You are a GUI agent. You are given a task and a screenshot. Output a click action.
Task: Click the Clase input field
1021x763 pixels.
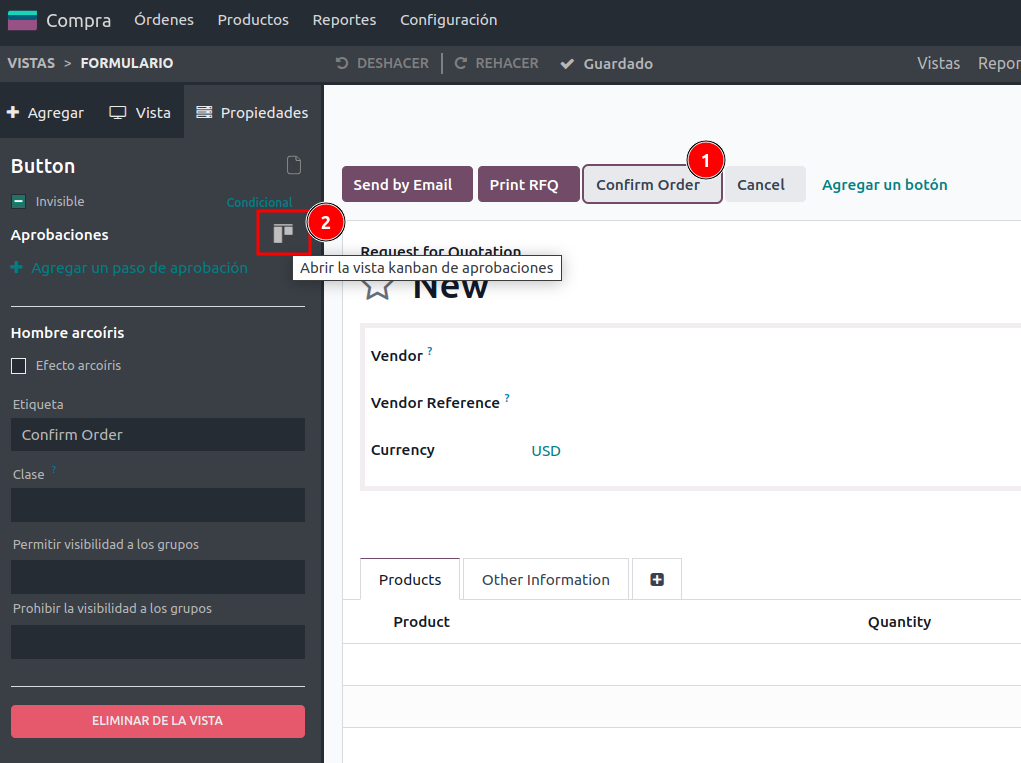click(158, 505)
